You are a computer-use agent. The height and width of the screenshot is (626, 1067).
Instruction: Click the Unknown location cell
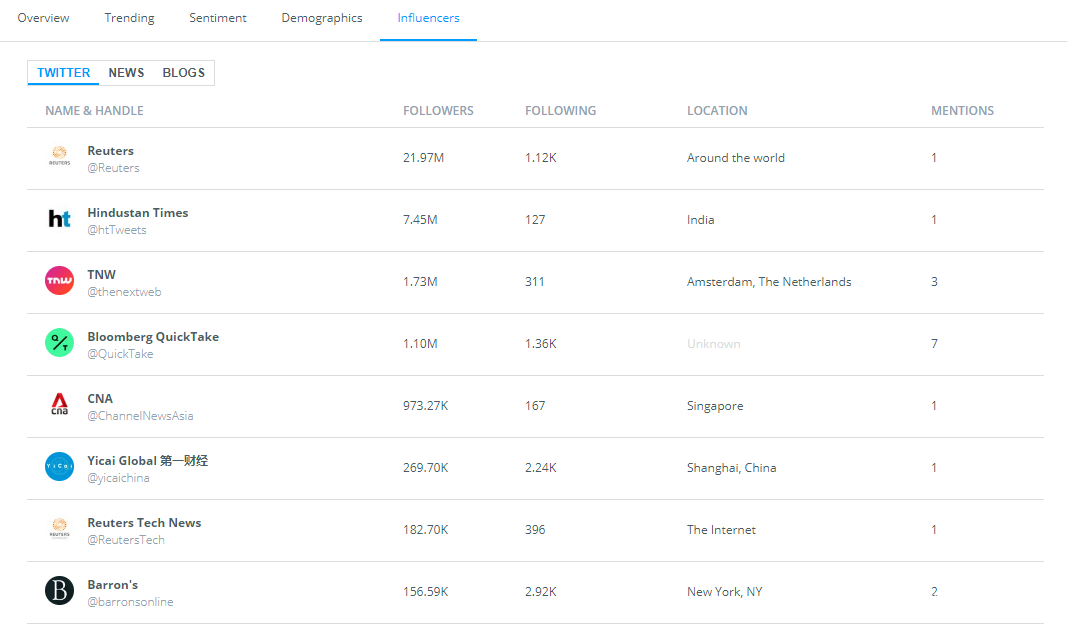click(x=714, y=344)
